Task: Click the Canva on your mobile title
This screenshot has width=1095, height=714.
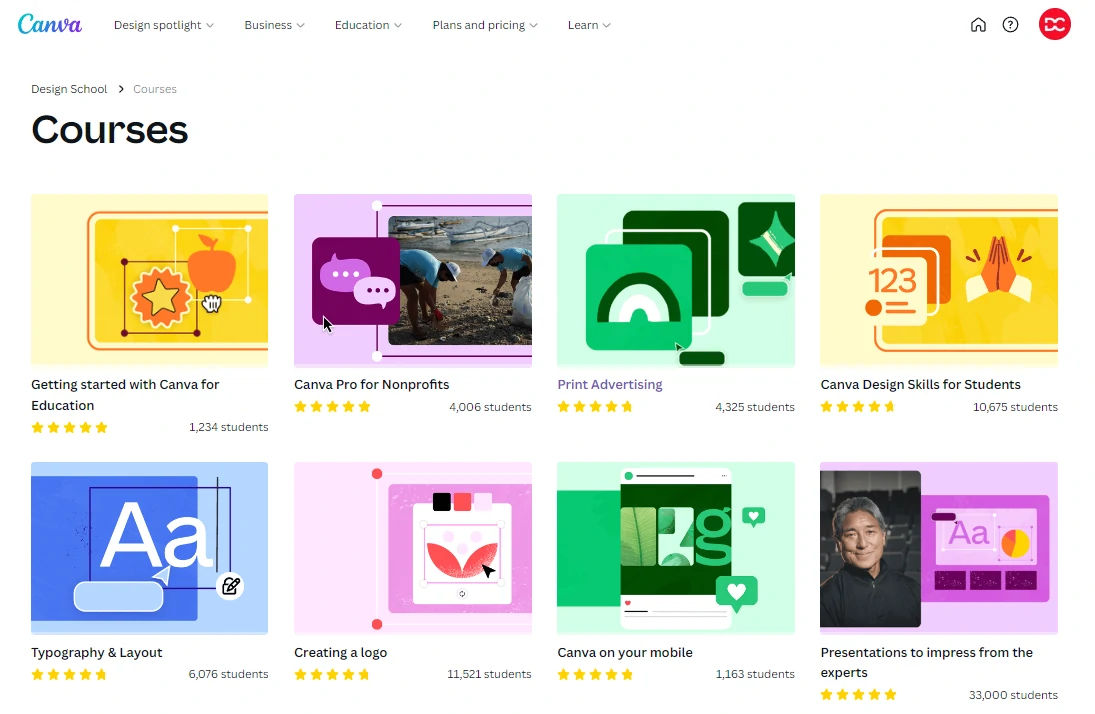Action: coord(625,653)
